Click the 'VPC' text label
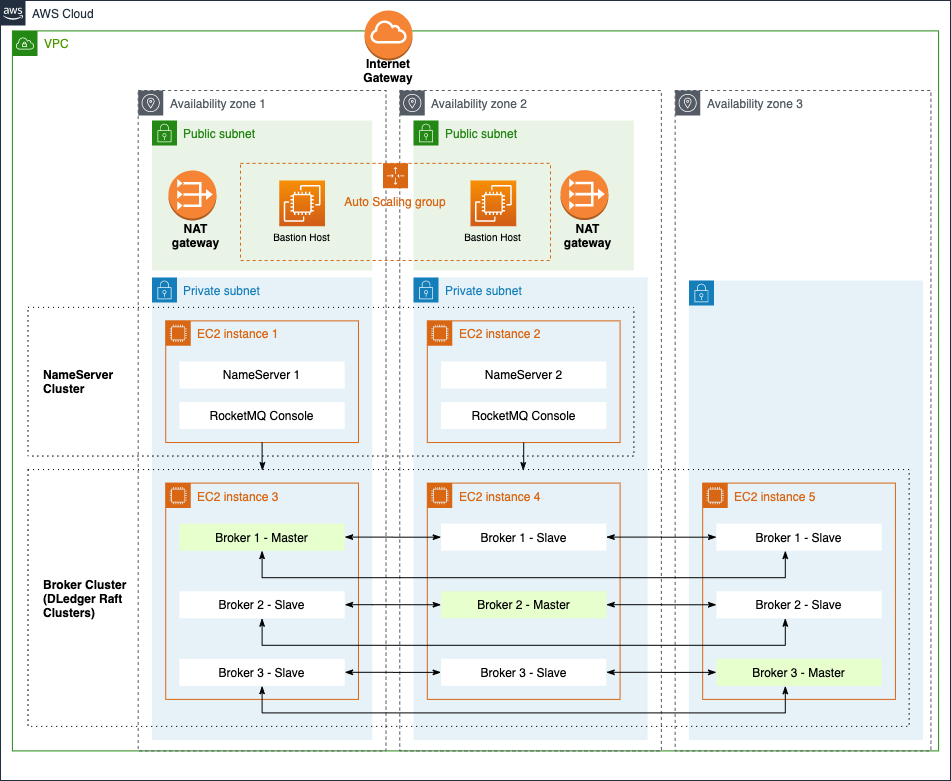Image resolution: width=951 pixels, height=781 pixels. [x=56, y=44]
